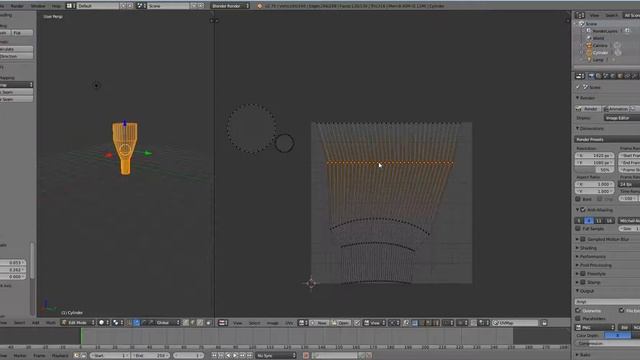Open the UVs menu
This screenshot has height=360, width=640.
click(289, 323)
